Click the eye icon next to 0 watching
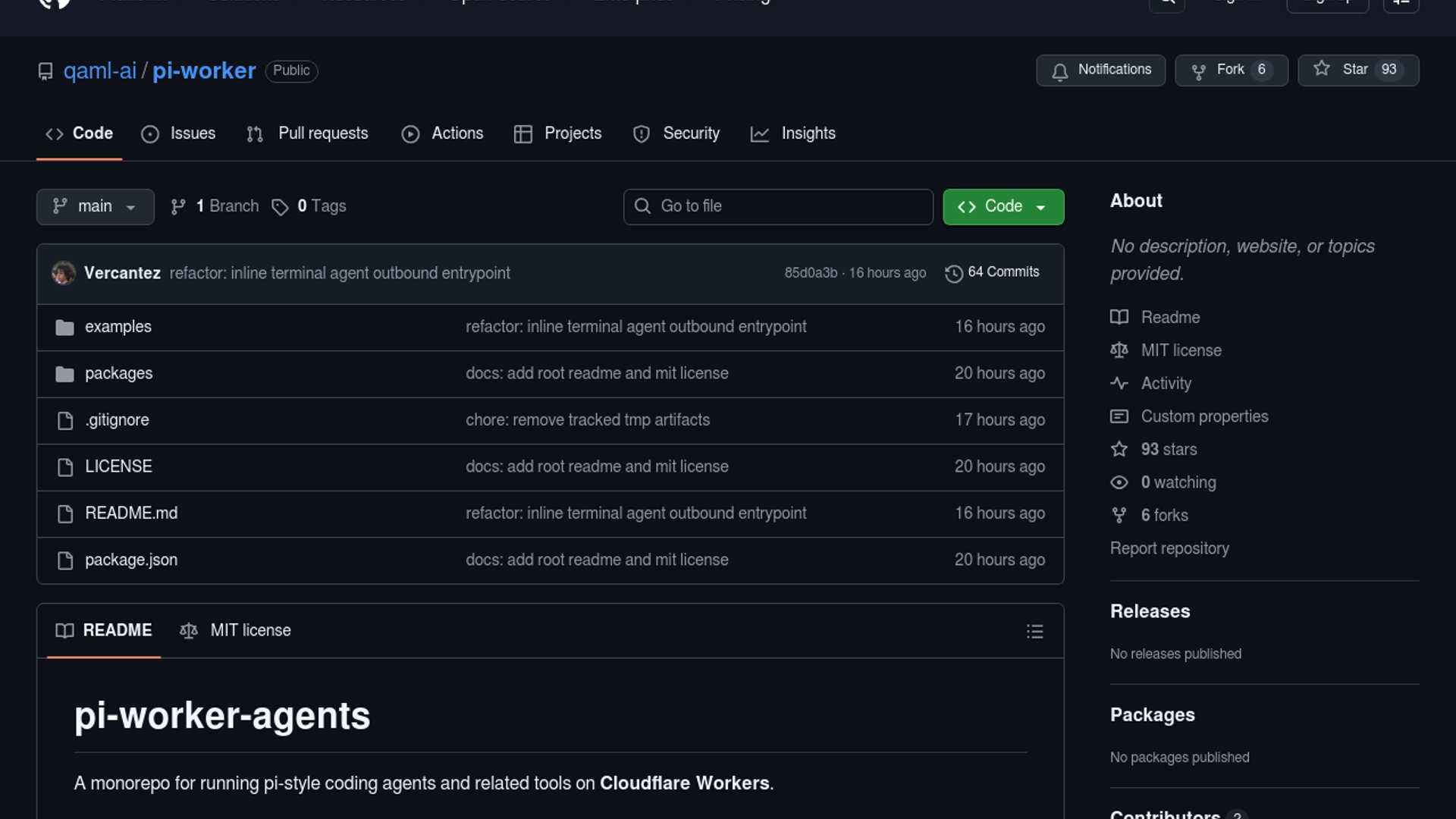This screenshot has width=1456, height=819. (1119, 482)
